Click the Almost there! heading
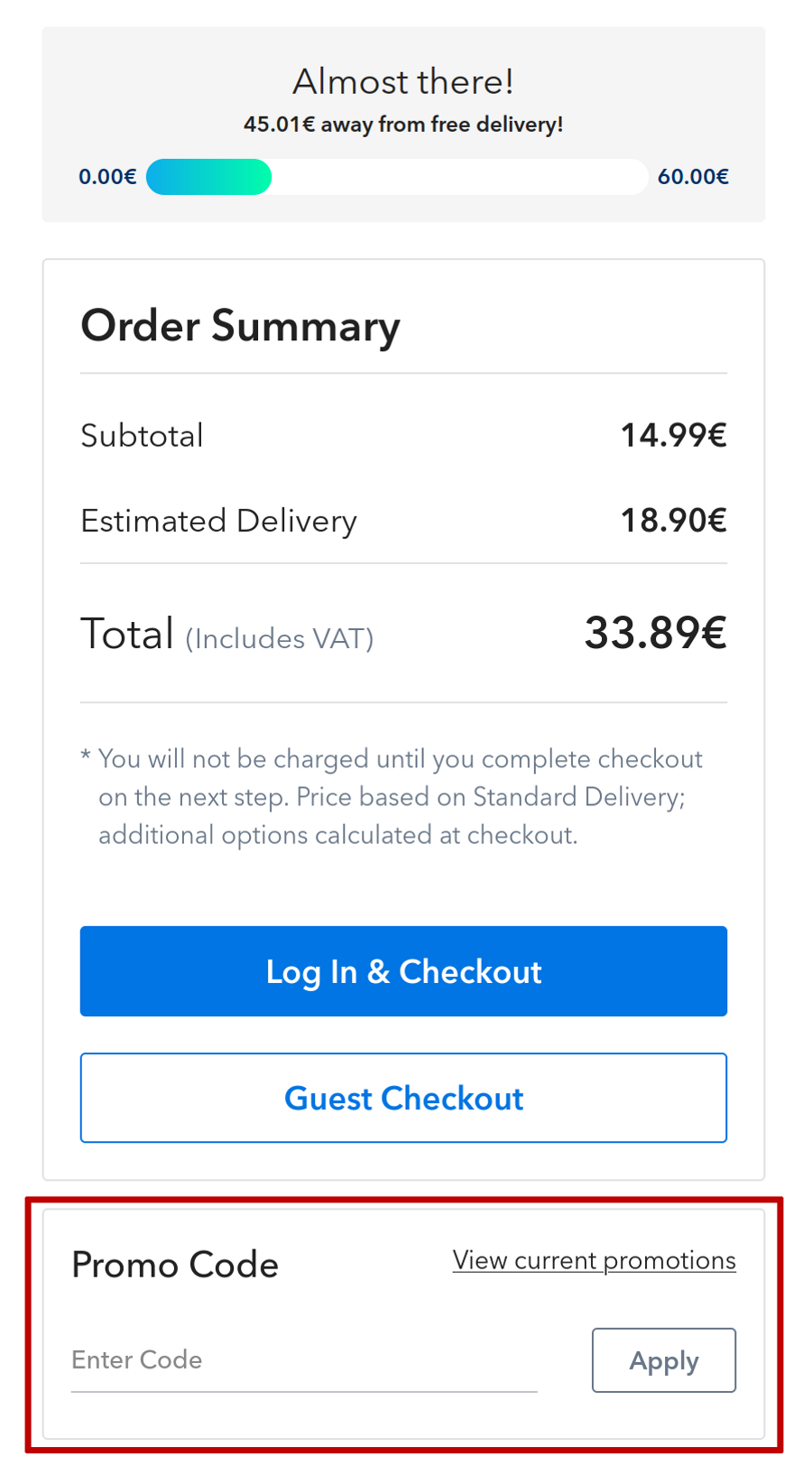This screenshot has width=812, height=1466. 403,82
